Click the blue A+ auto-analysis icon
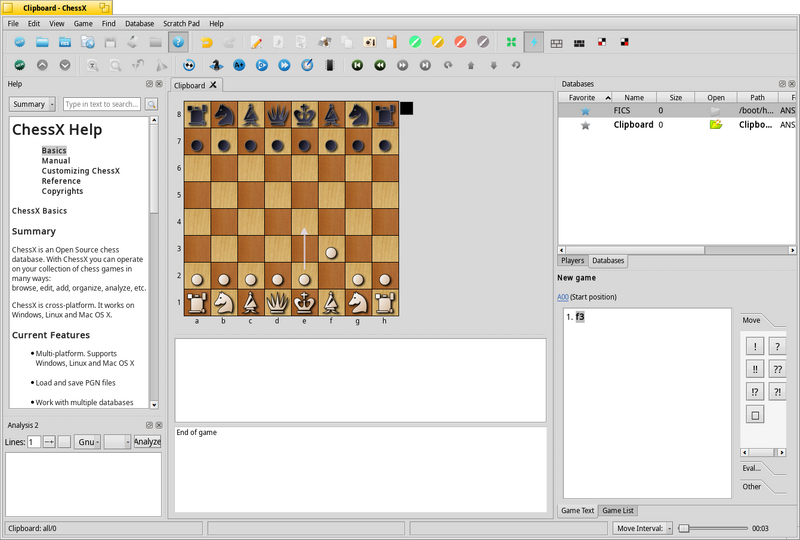Screen dimensions: 800x540 coord(239,65)
